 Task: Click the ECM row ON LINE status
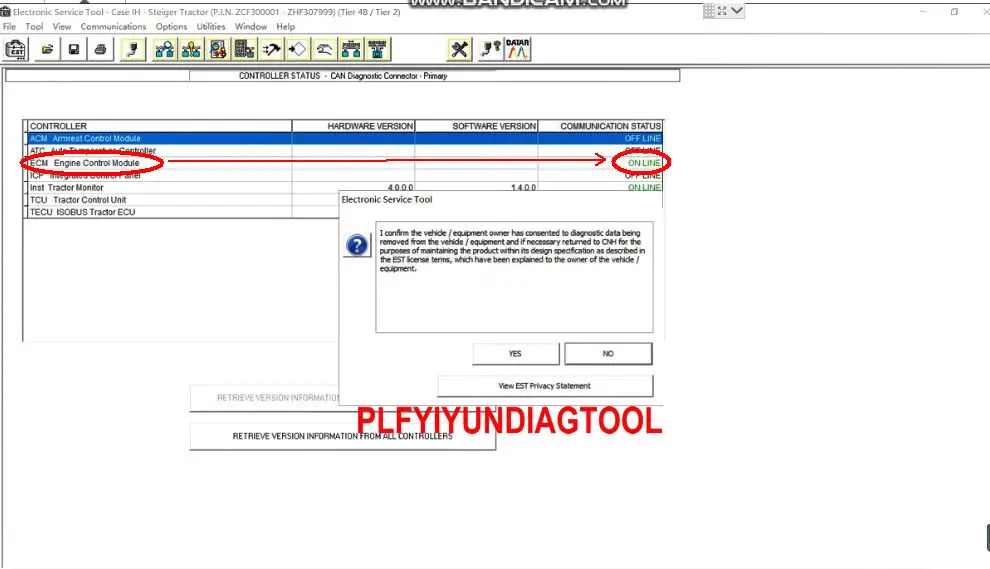(644, 163)
